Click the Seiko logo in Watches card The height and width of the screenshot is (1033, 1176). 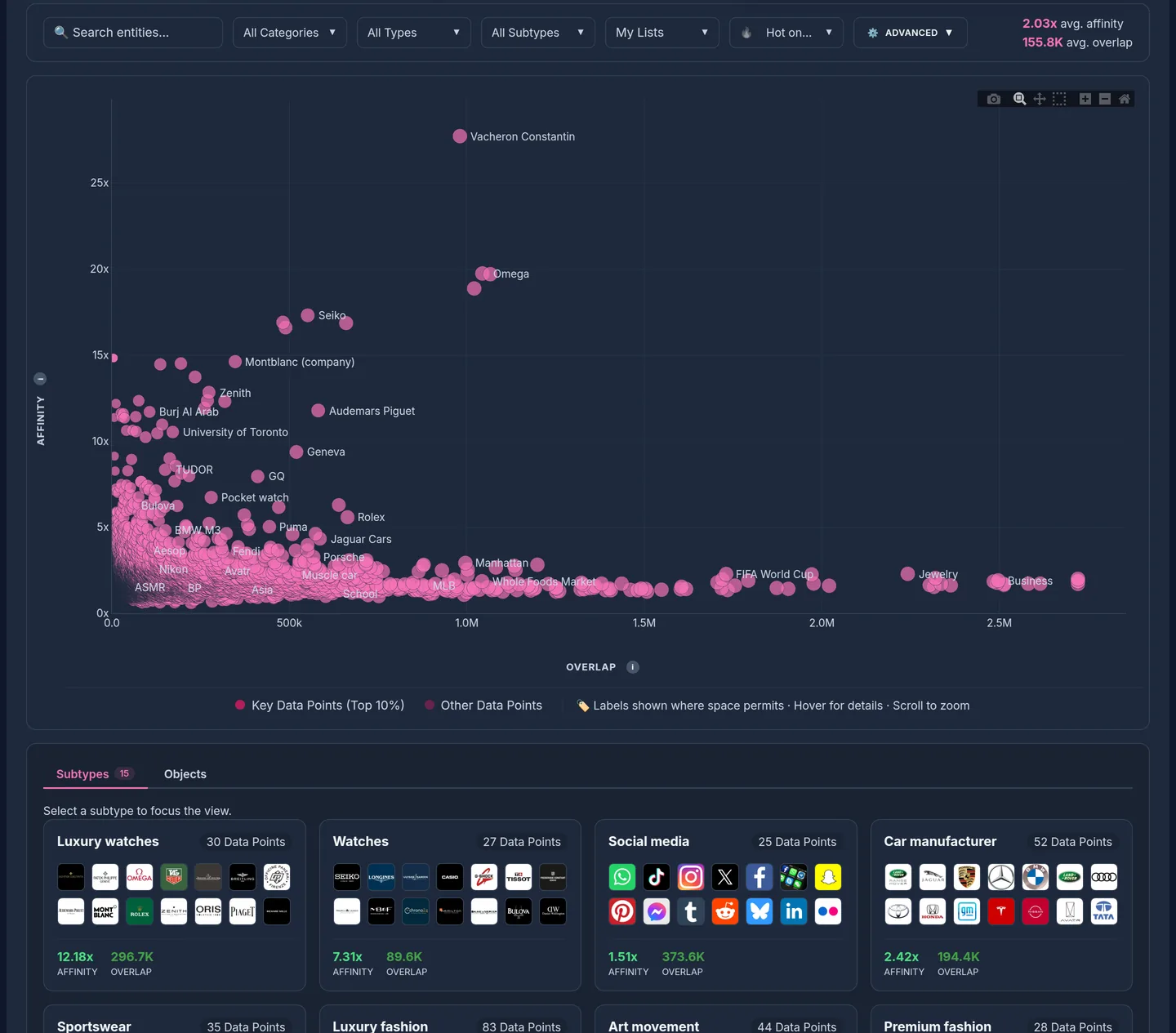coord(347,877)
